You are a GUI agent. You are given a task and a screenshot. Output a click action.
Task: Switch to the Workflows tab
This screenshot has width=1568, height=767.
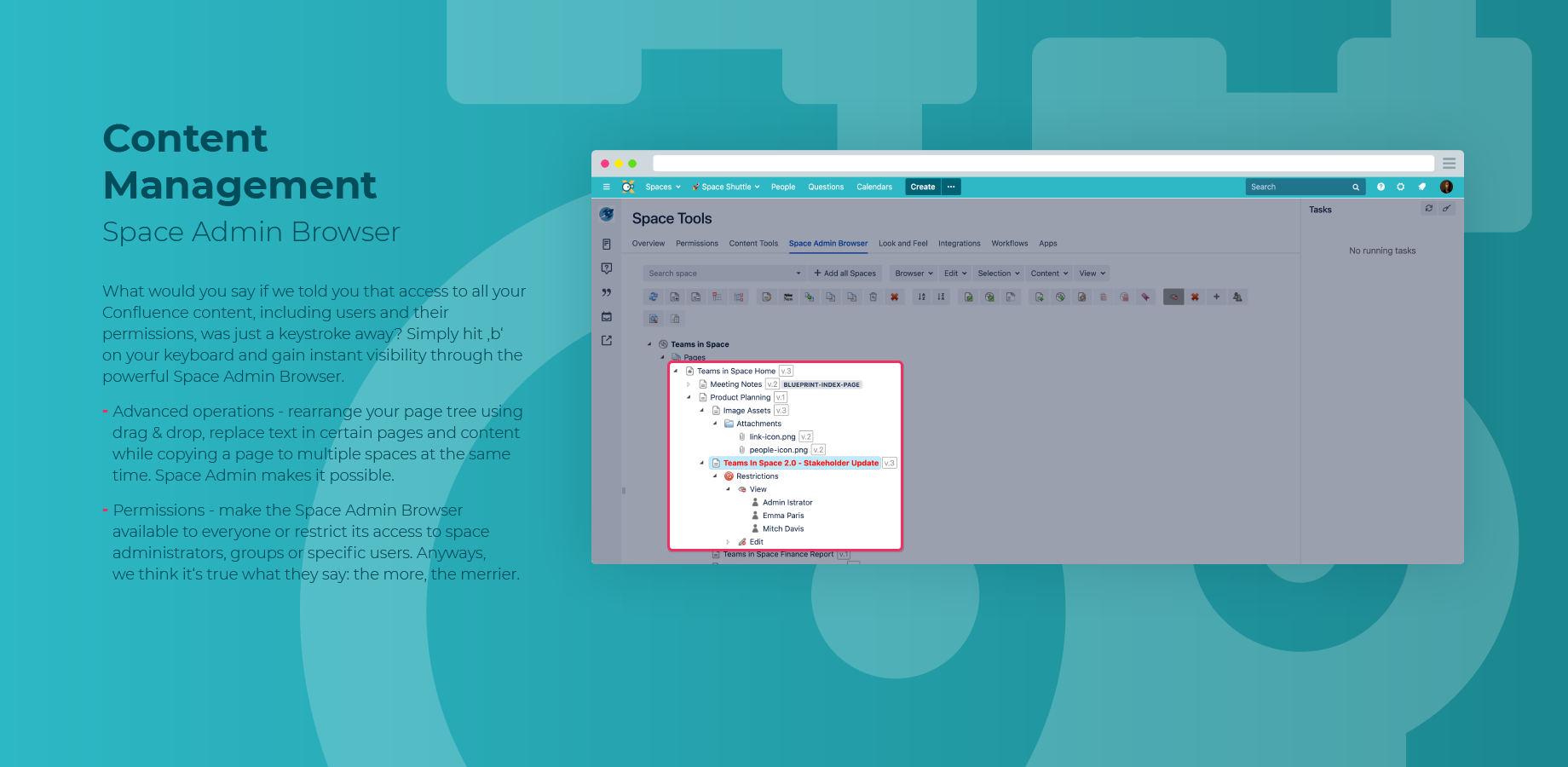coord(1010,244)
